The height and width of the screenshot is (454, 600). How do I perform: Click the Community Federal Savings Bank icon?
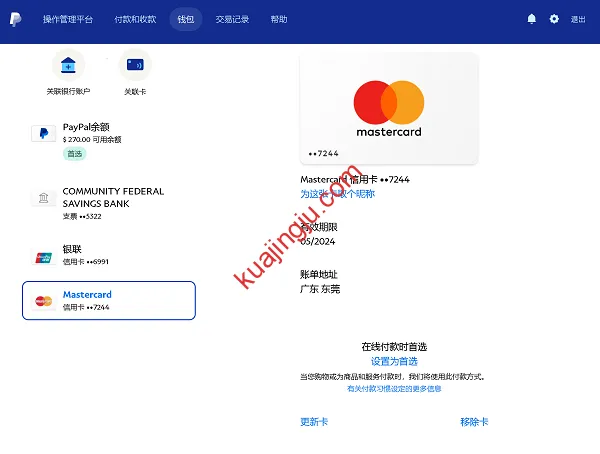43,197
